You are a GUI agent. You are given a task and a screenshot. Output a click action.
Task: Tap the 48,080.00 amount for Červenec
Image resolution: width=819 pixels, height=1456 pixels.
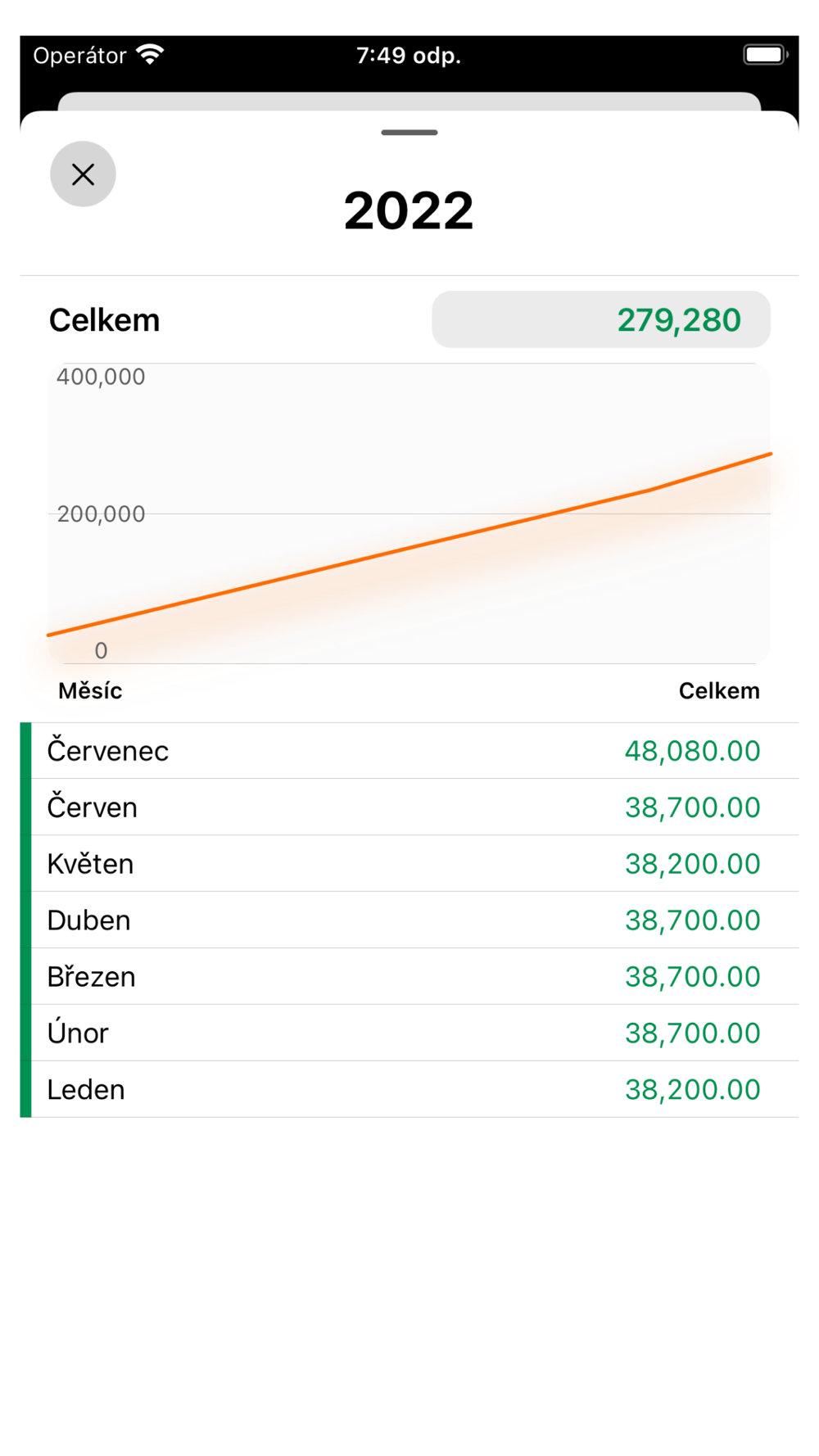(x=693, y=751)
